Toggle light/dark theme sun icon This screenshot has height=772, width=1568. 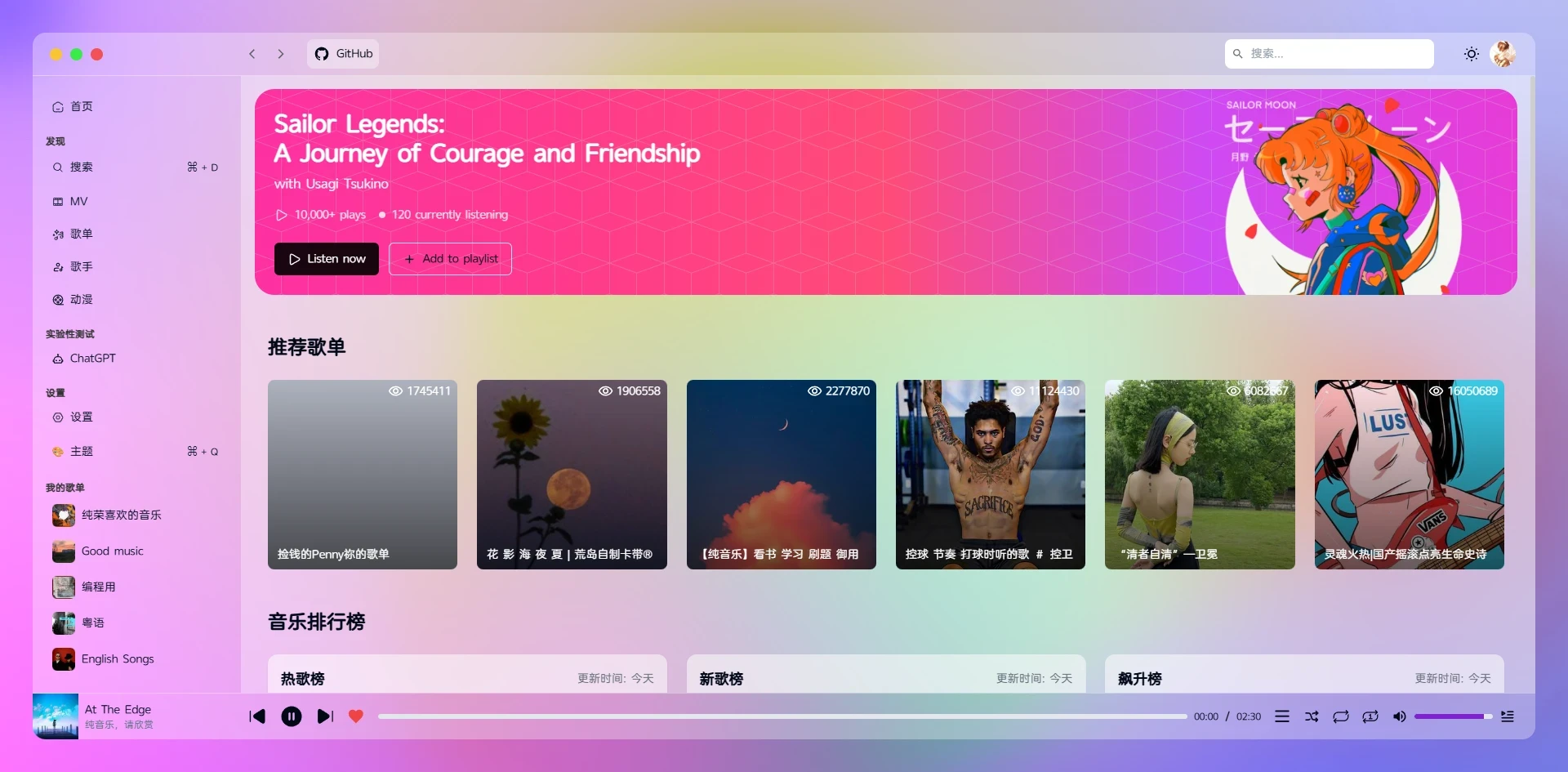[1471, 54]
